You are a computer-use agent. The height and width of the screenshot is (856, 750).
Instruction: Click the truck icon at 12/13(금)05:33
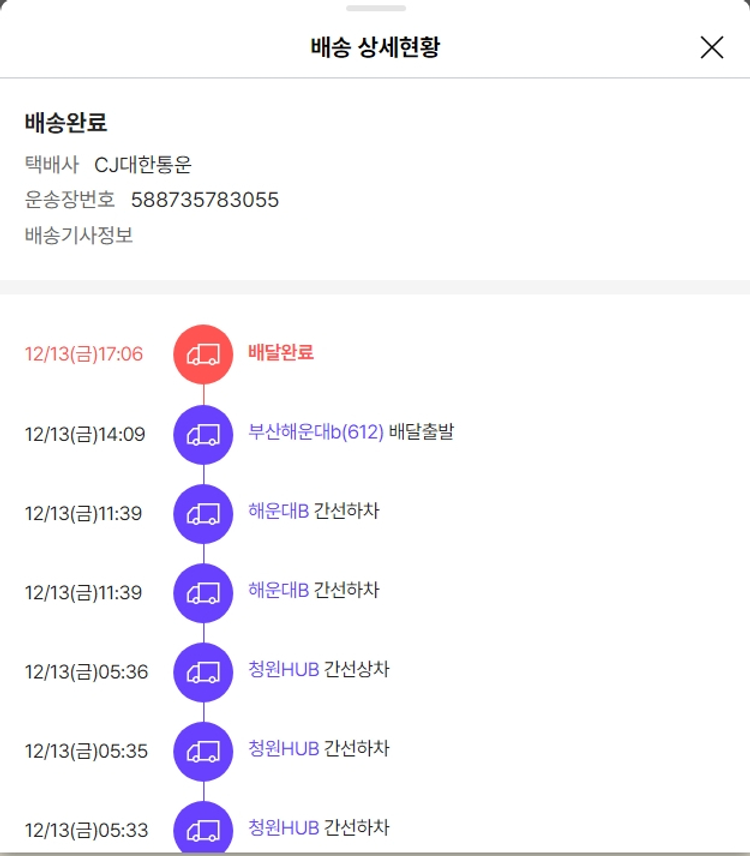[203, 829]
